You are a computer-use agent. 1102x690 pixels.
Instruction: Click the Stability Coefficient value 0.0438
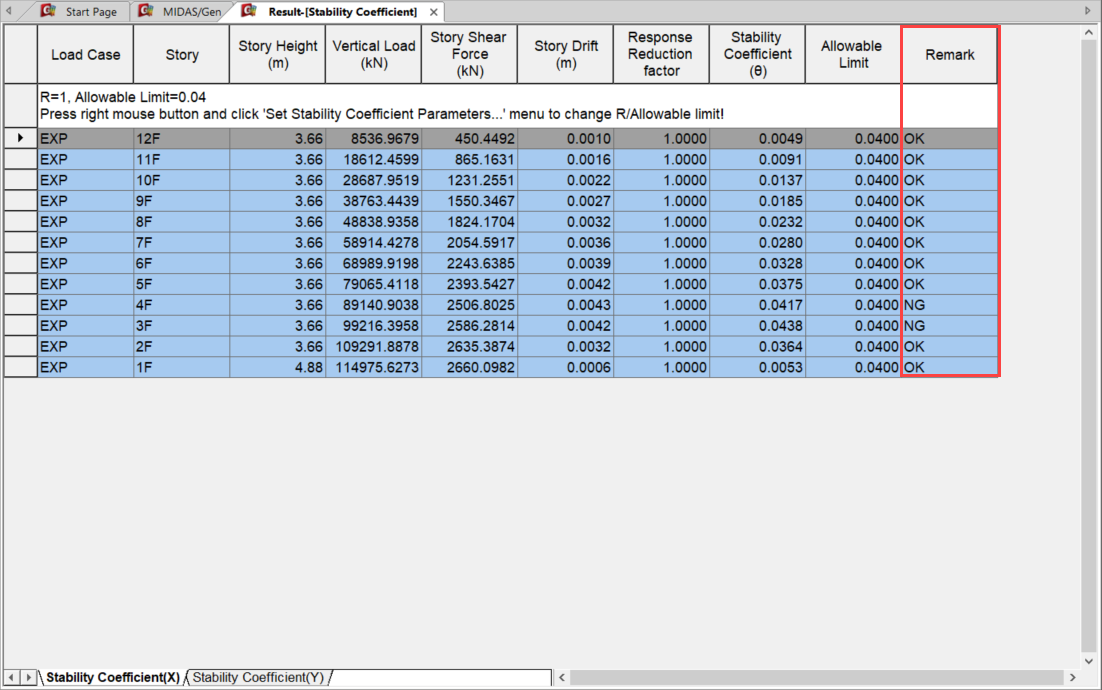[757, 326]
